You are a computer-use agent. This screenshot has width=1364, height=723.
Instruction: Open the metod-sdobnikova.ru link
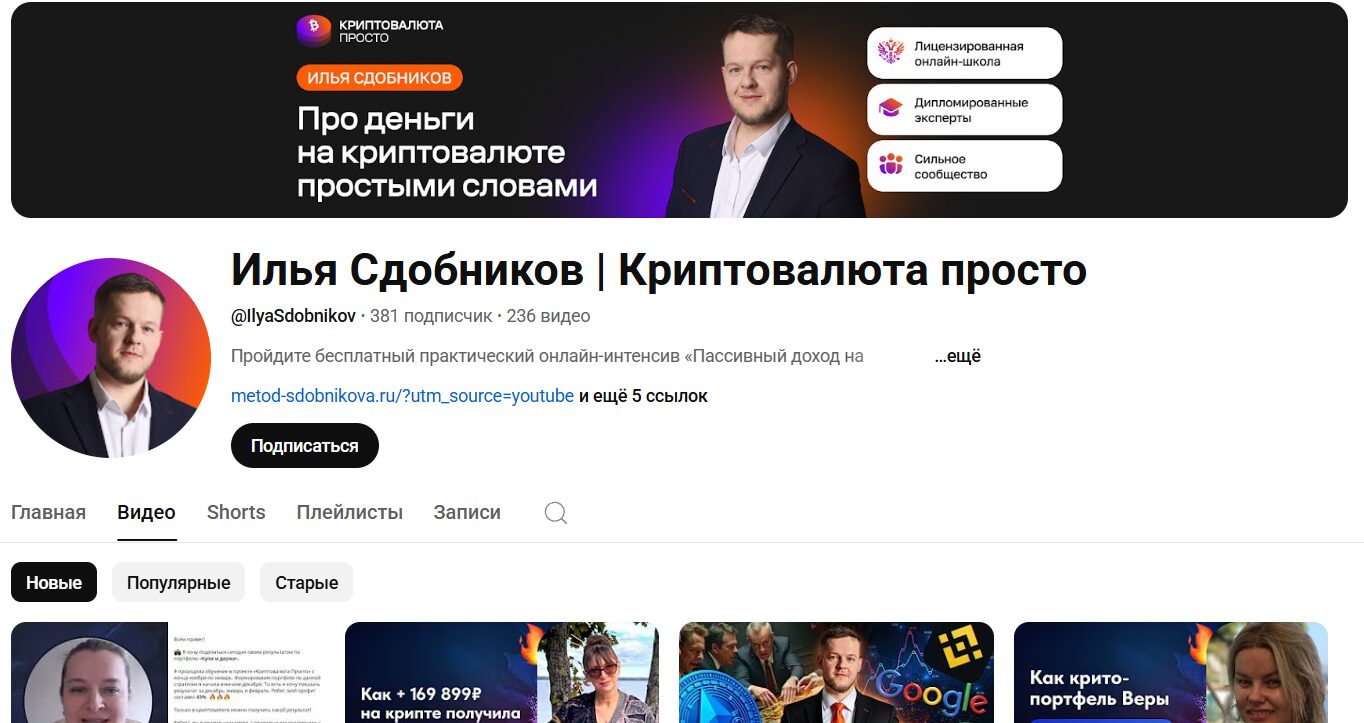[x=402, y=396]
